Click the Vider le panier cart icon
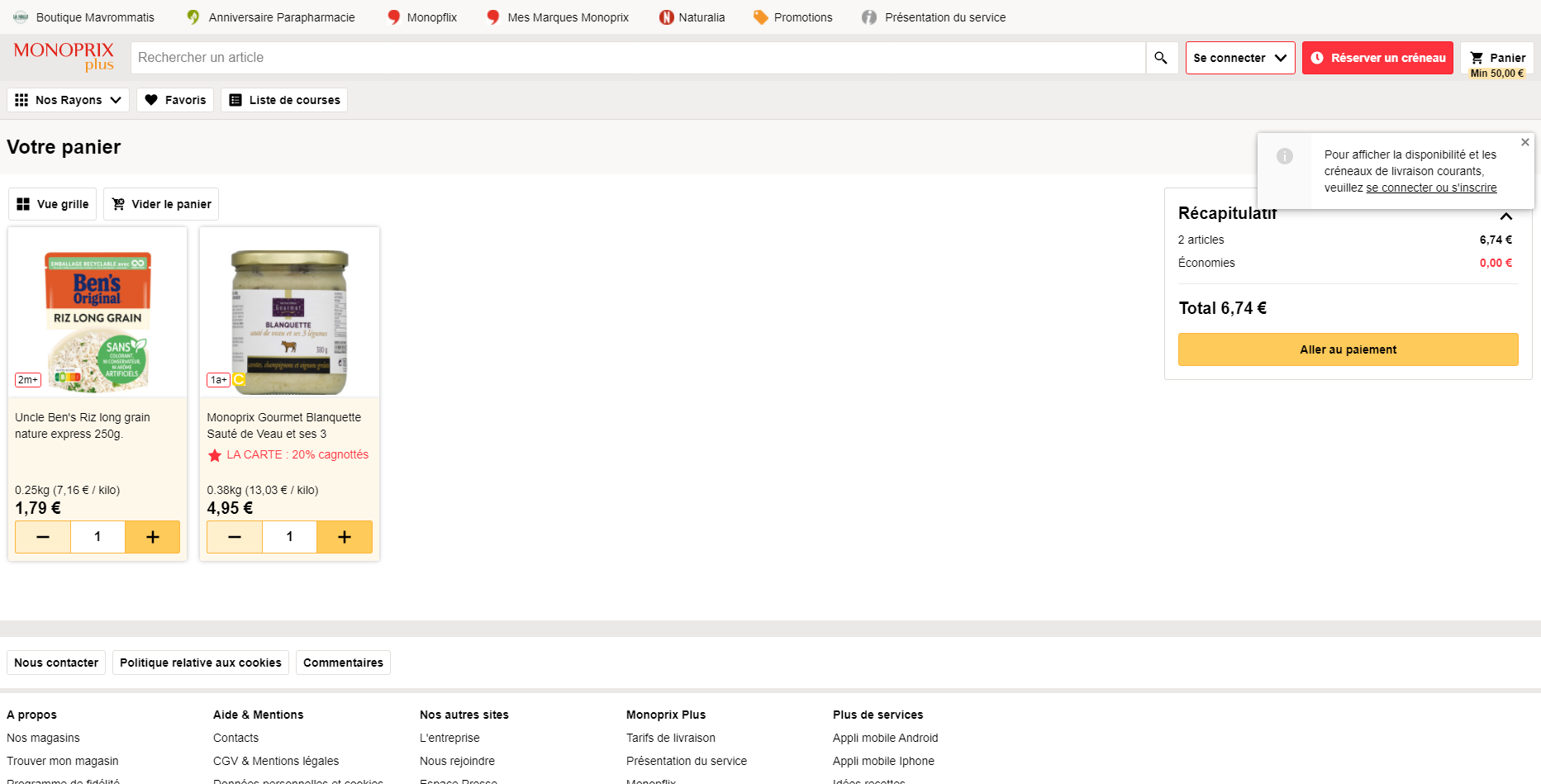 118,204
